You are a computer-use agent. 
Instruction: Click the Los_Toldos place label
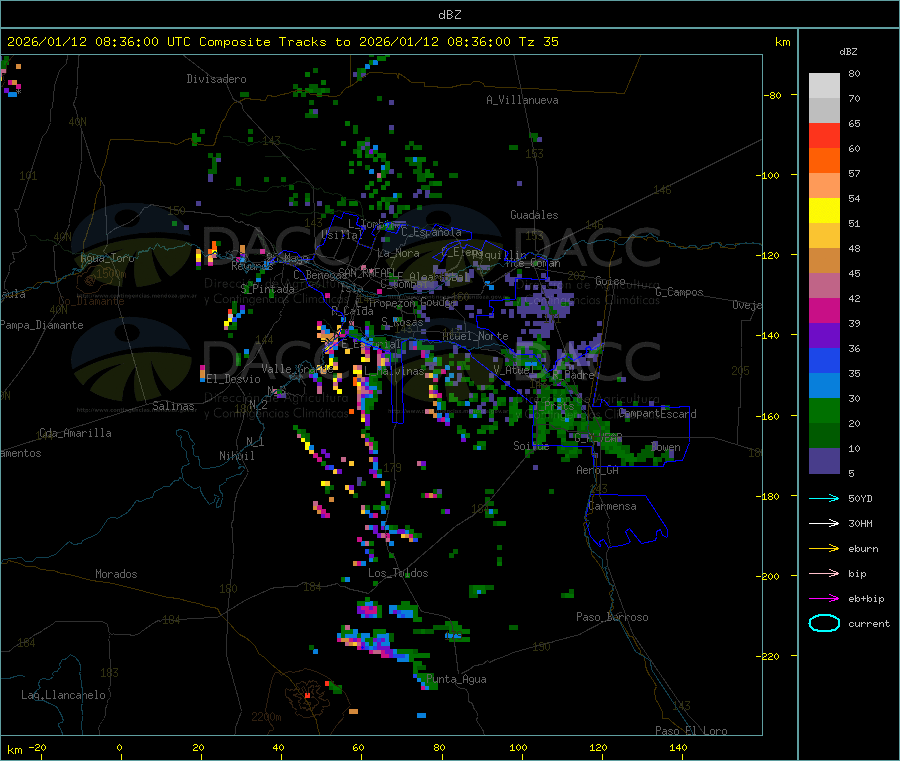[x=398, y=573]
